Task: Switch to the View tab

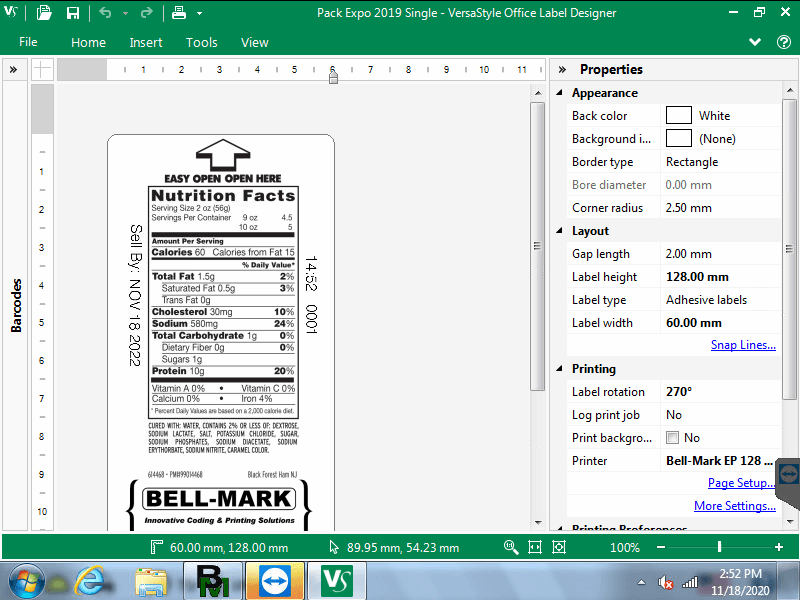Action: (255, 42)
